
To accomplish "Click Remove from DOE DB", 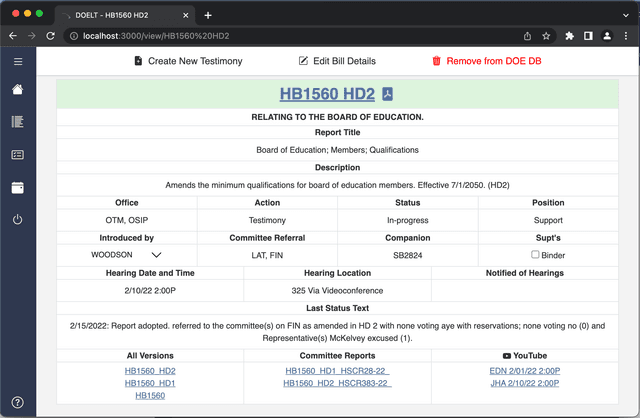I will [487, 61].
